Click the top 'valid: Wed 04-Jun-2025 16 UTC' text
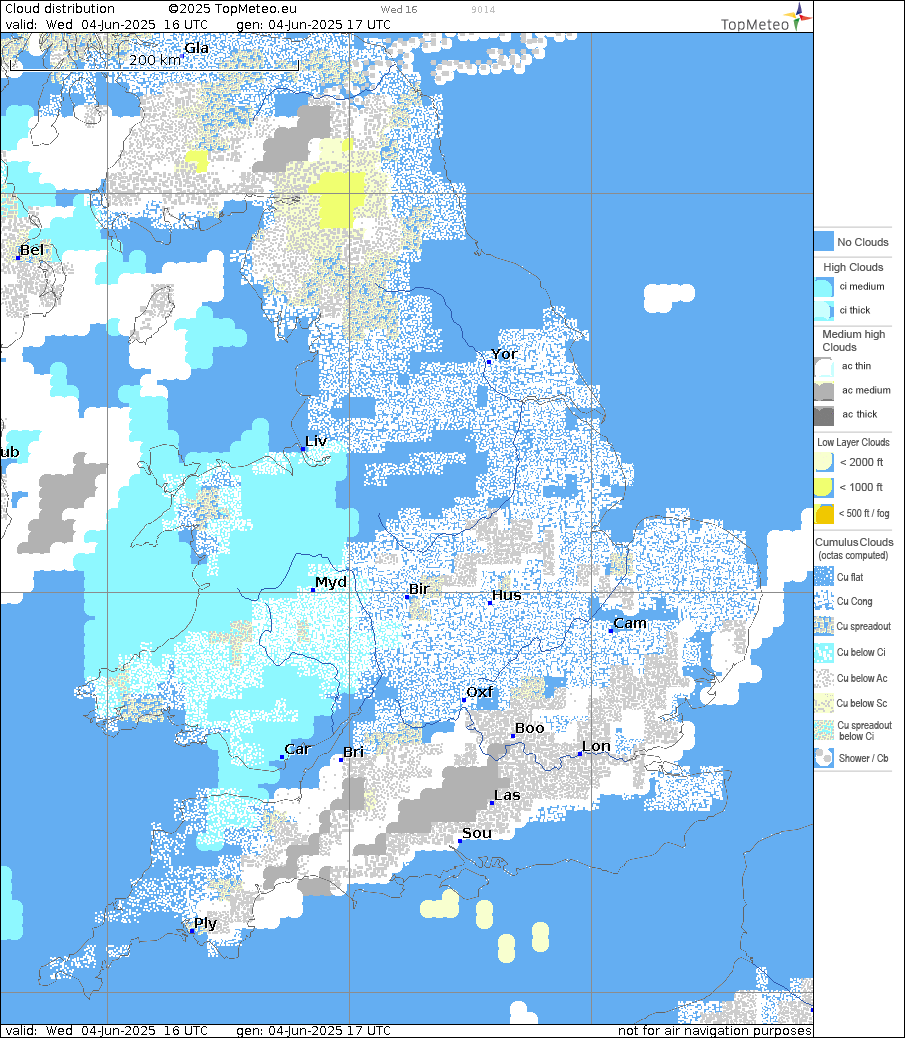Screen dimensions: 905x1038 click(107, 24)
